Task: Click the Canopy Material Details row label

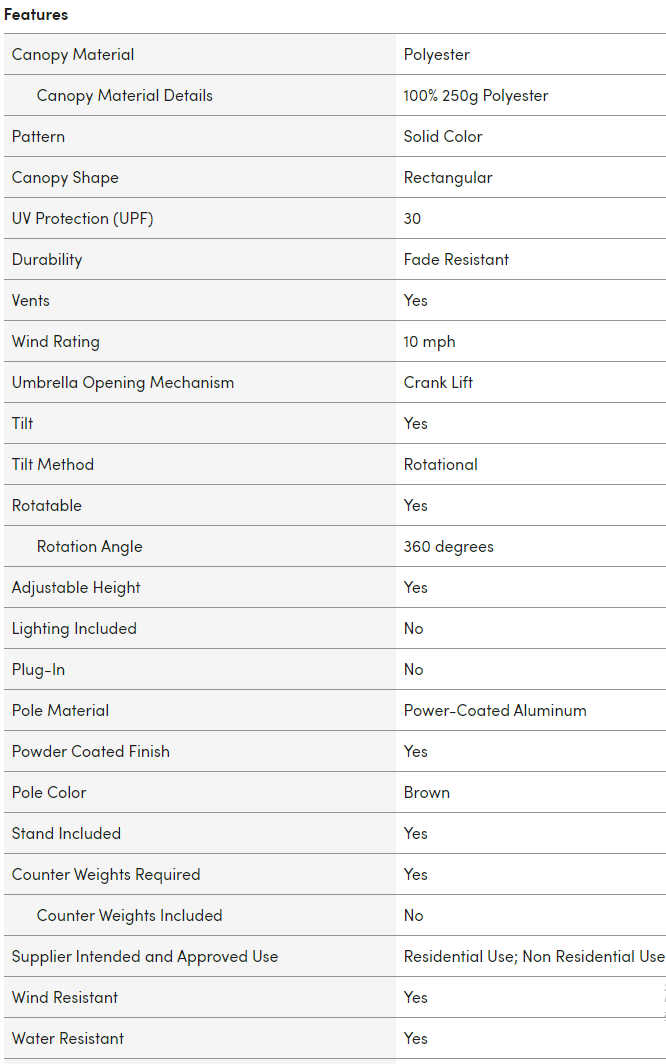Action: click(125, 96)
